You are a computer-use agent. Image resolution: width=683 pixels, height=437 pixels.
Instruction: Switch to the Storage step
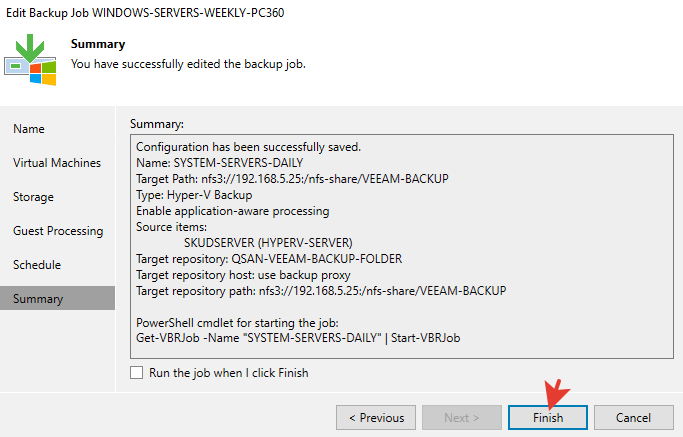click(34, 197)
